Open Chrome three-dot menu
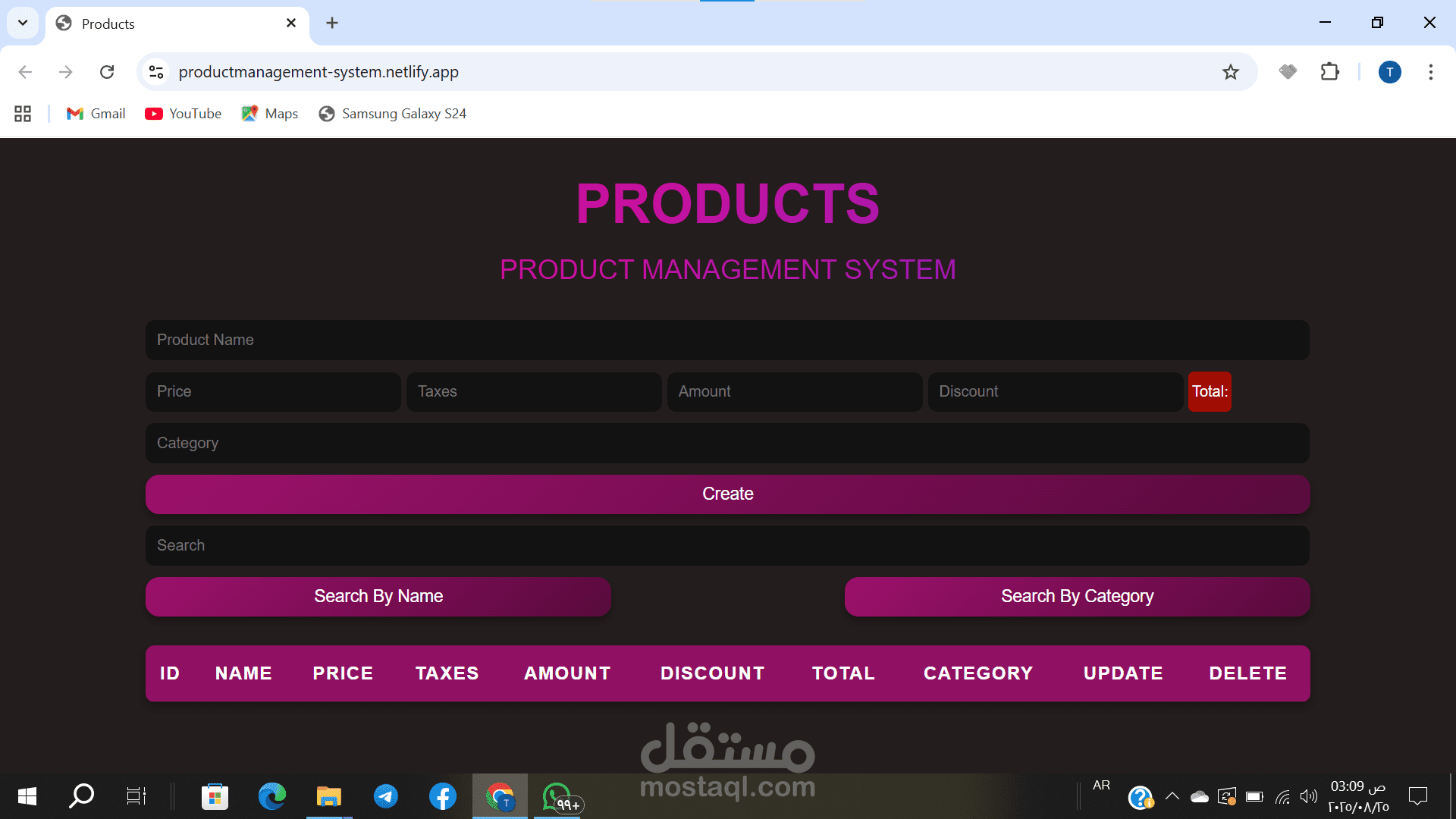1456x819 pixels. (1431, 72)
